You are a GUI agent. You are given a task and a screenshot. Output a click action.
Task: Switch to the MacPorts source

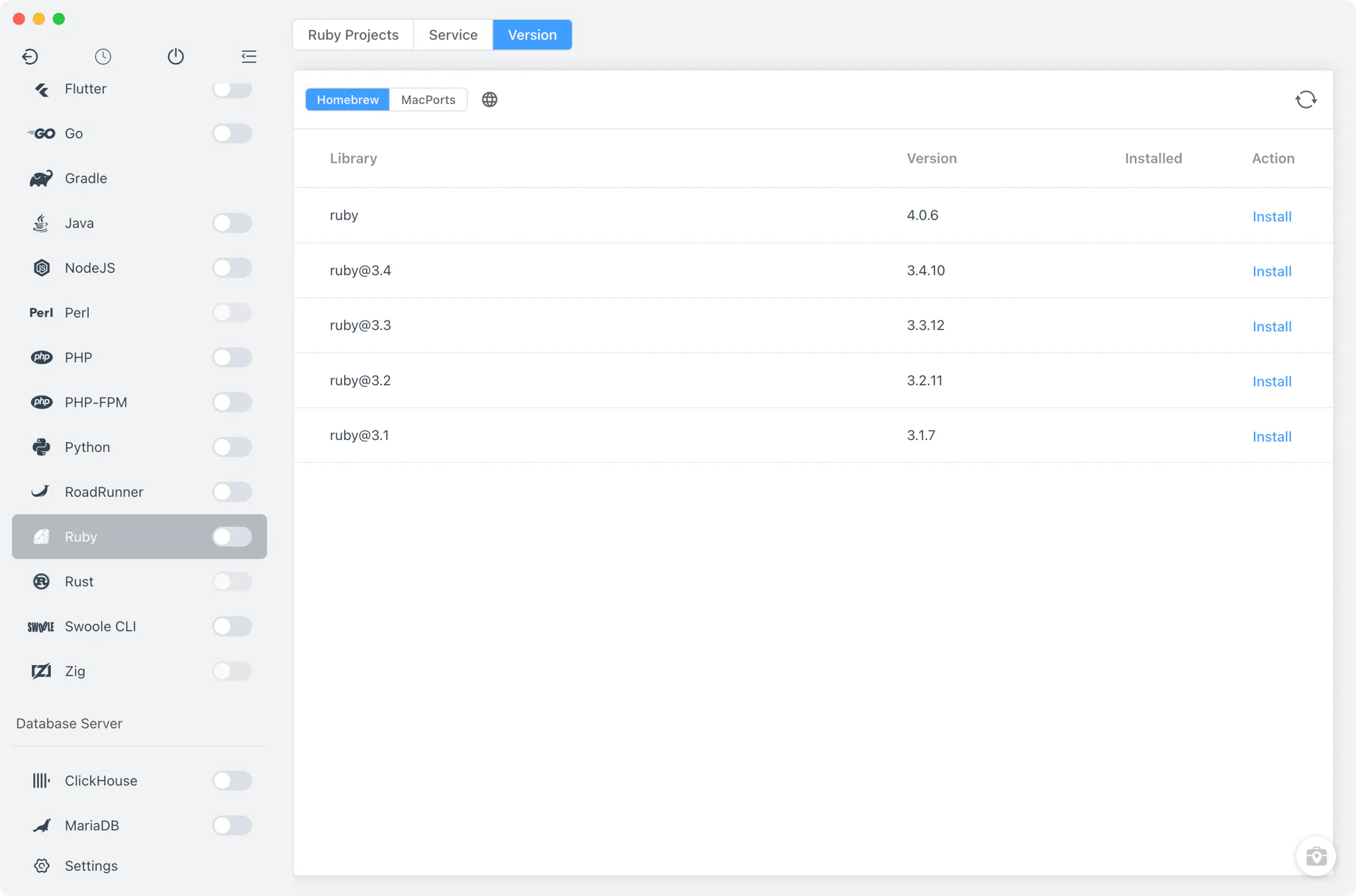428,99
